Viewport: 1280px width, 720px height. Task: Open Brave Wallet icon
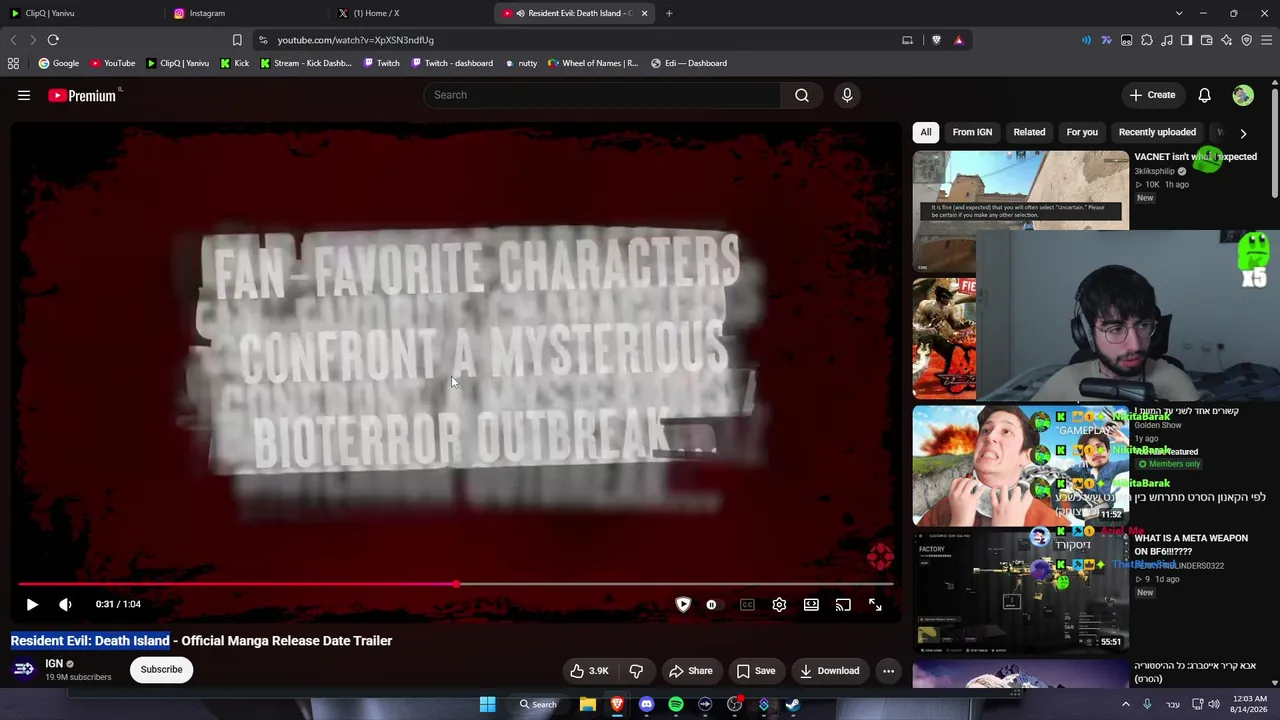click(x=1207, y=40)
